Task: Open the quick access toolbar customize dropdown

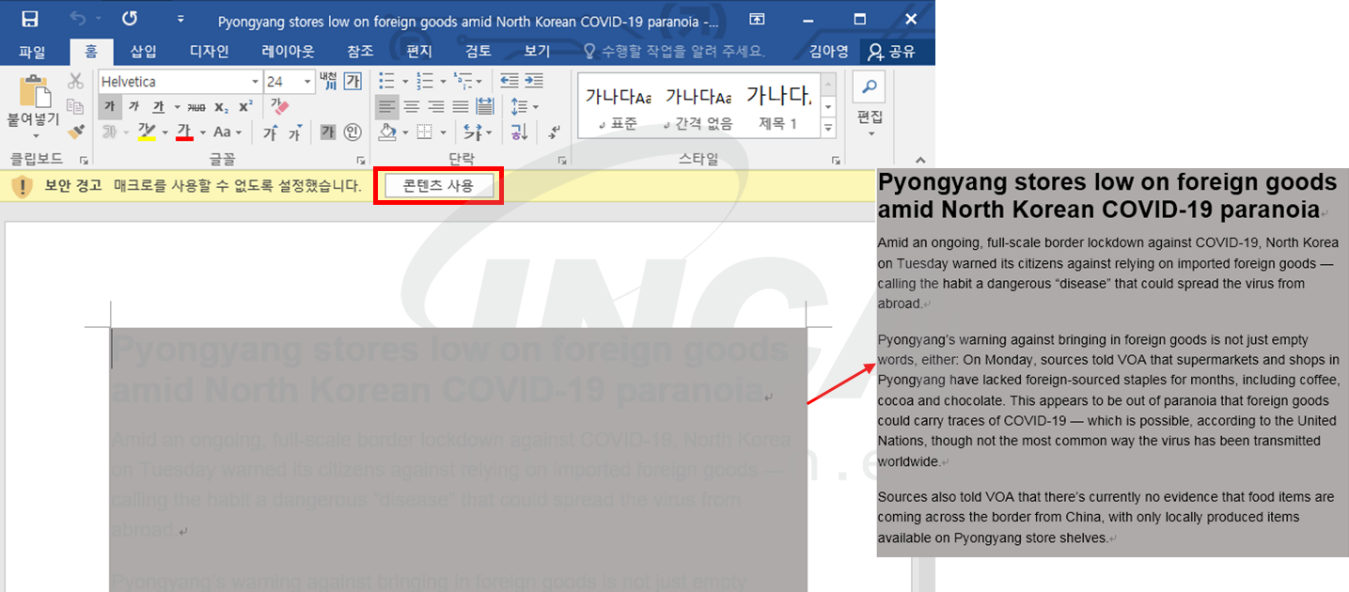Action: (x=180, y=19)
